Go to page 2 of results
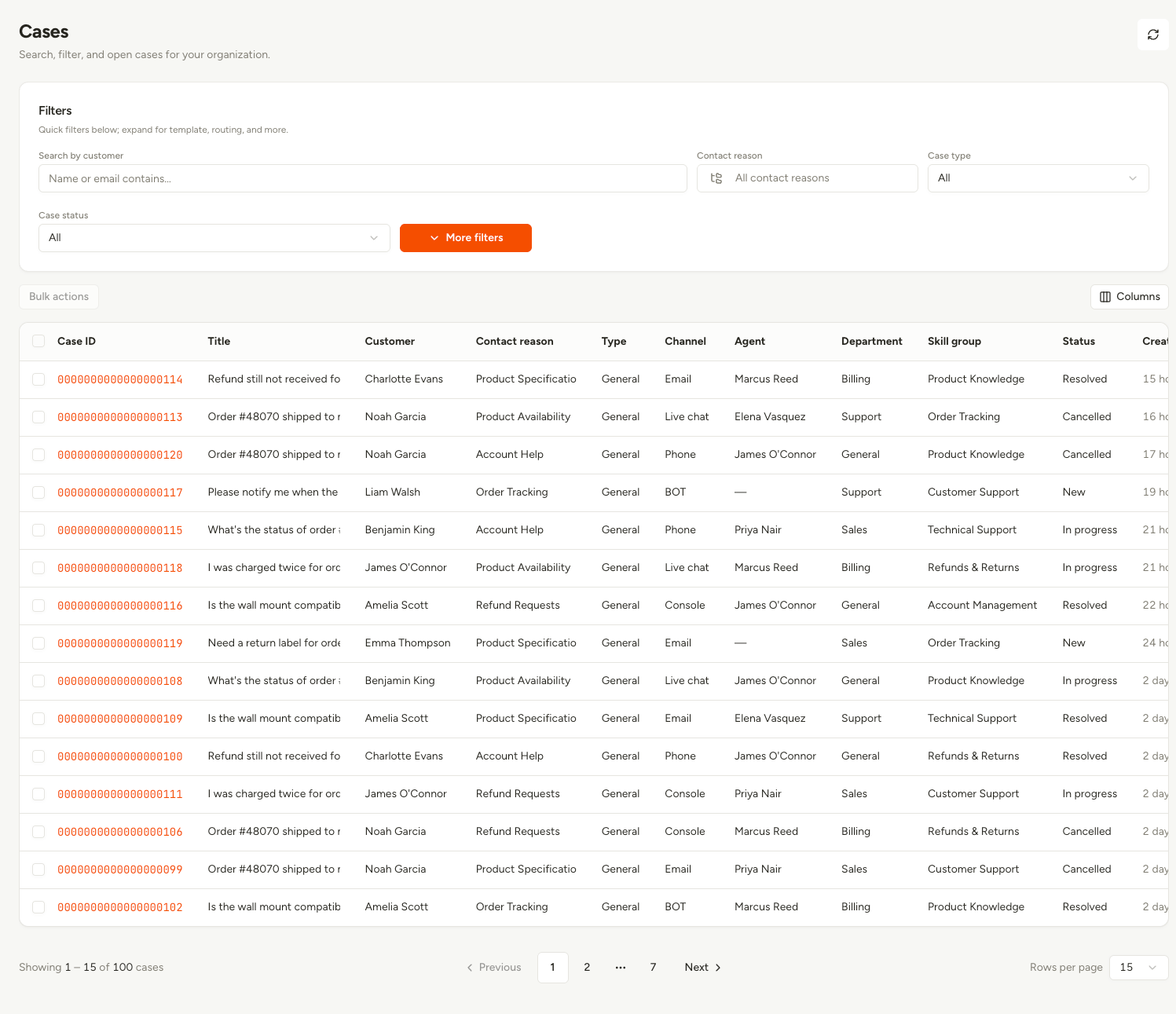 (587, 968)
